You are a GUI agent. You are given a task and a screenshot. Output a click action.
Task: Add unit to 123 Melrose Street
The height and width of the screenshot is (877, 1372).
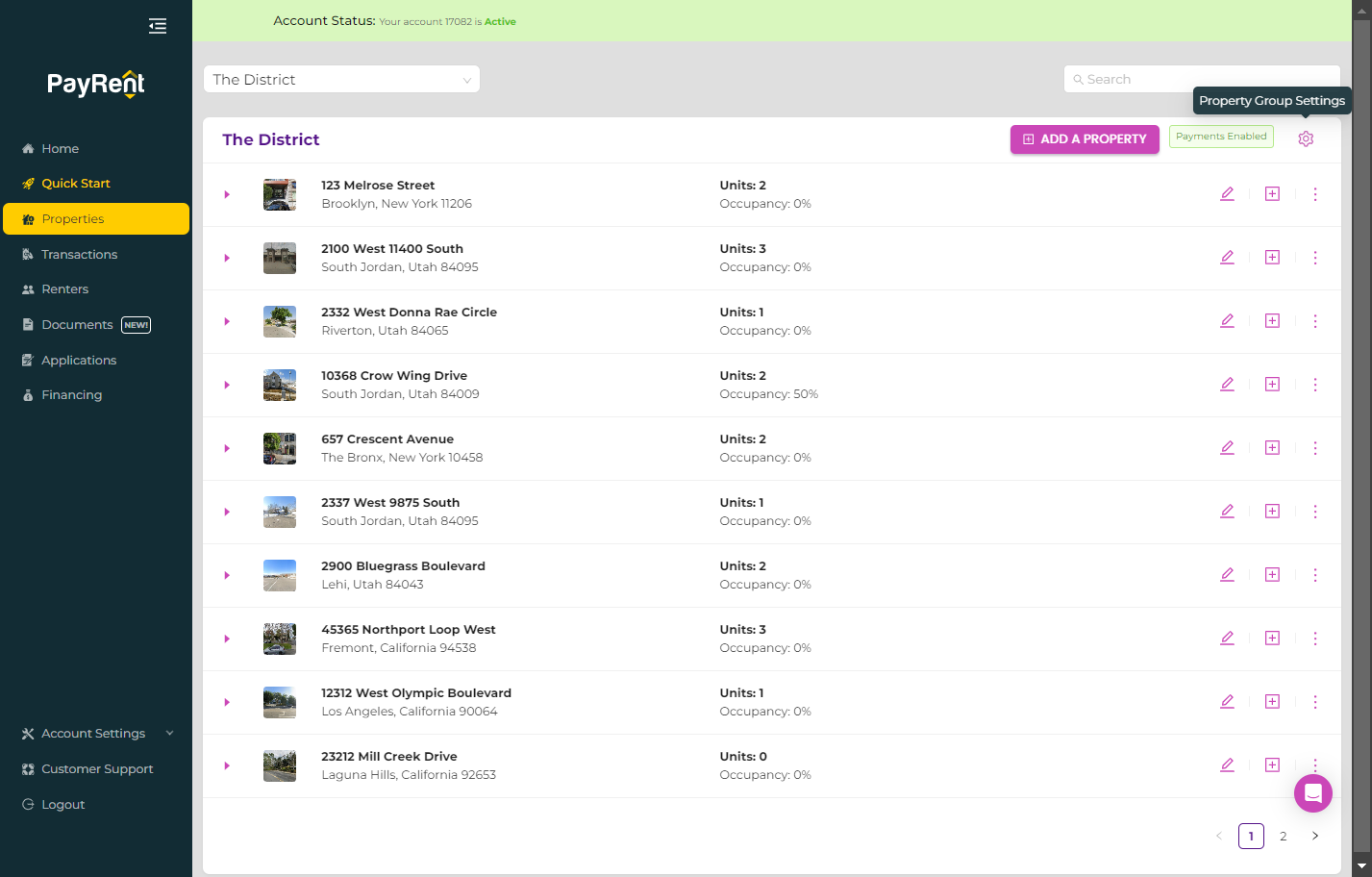[x=1272, y=194]
